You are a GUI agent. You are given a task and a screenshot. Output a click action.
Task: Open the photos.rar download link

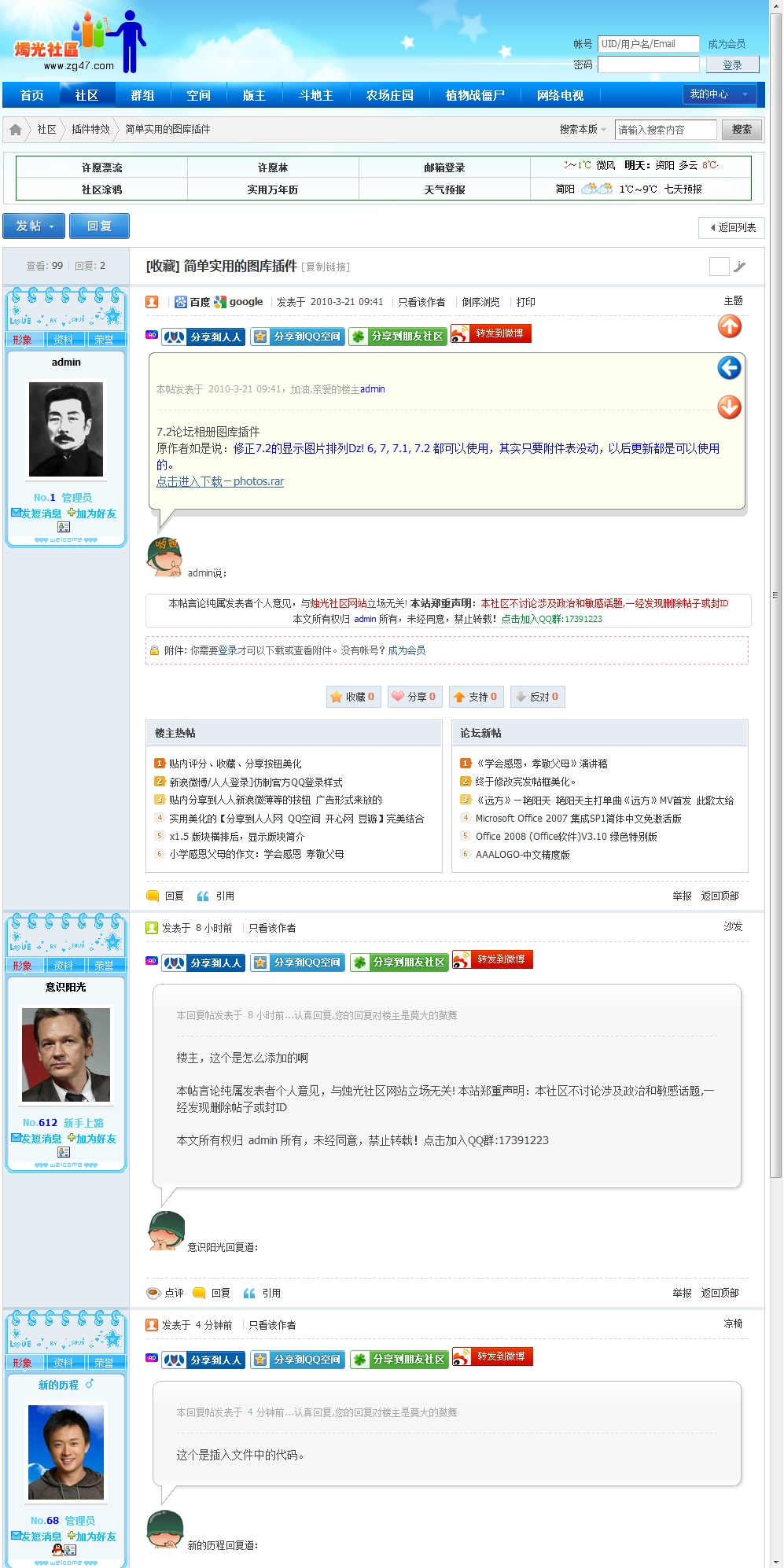220,481
